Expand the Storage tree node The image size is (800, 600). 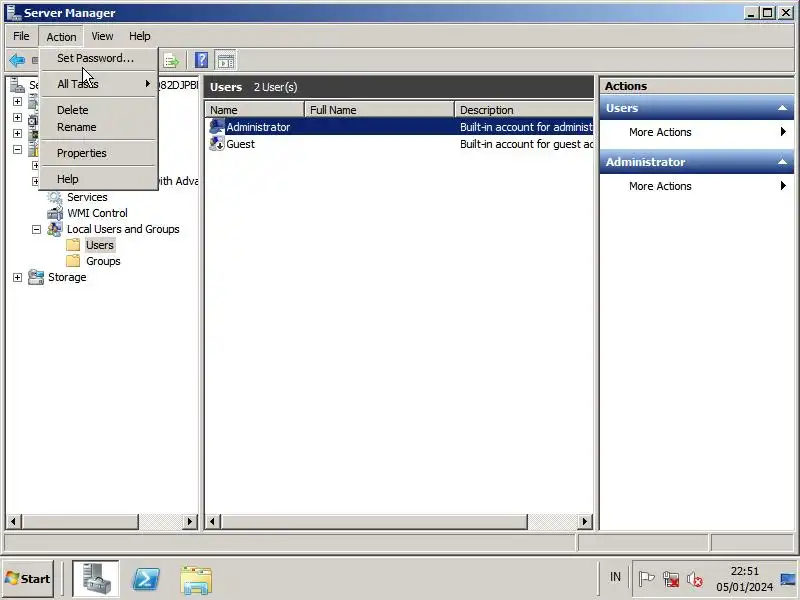click(x=17, y=278)
